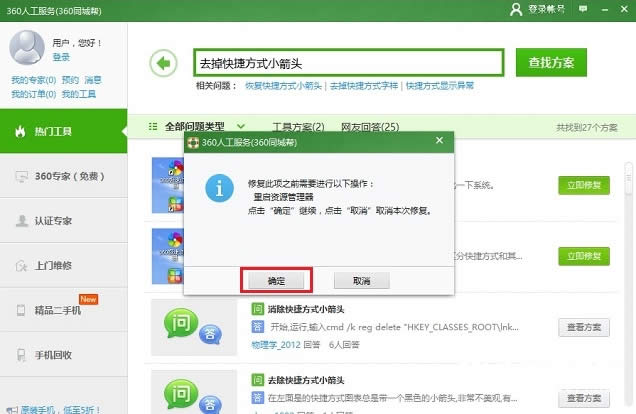Click the phone icon beside 精品二手机

(x=21, y=310)
